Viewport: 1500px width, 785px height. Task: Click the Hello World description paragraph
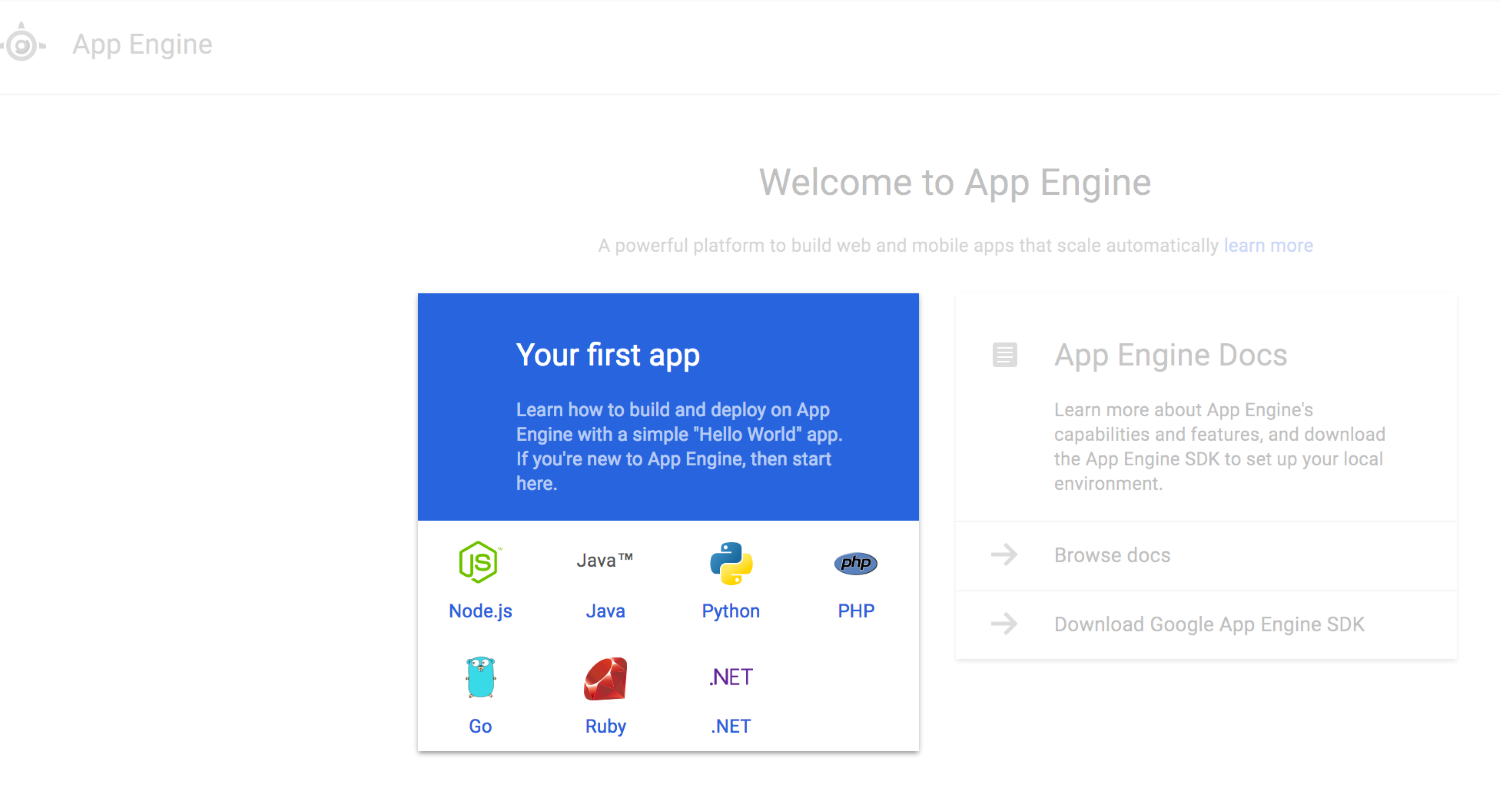[680, 446]
